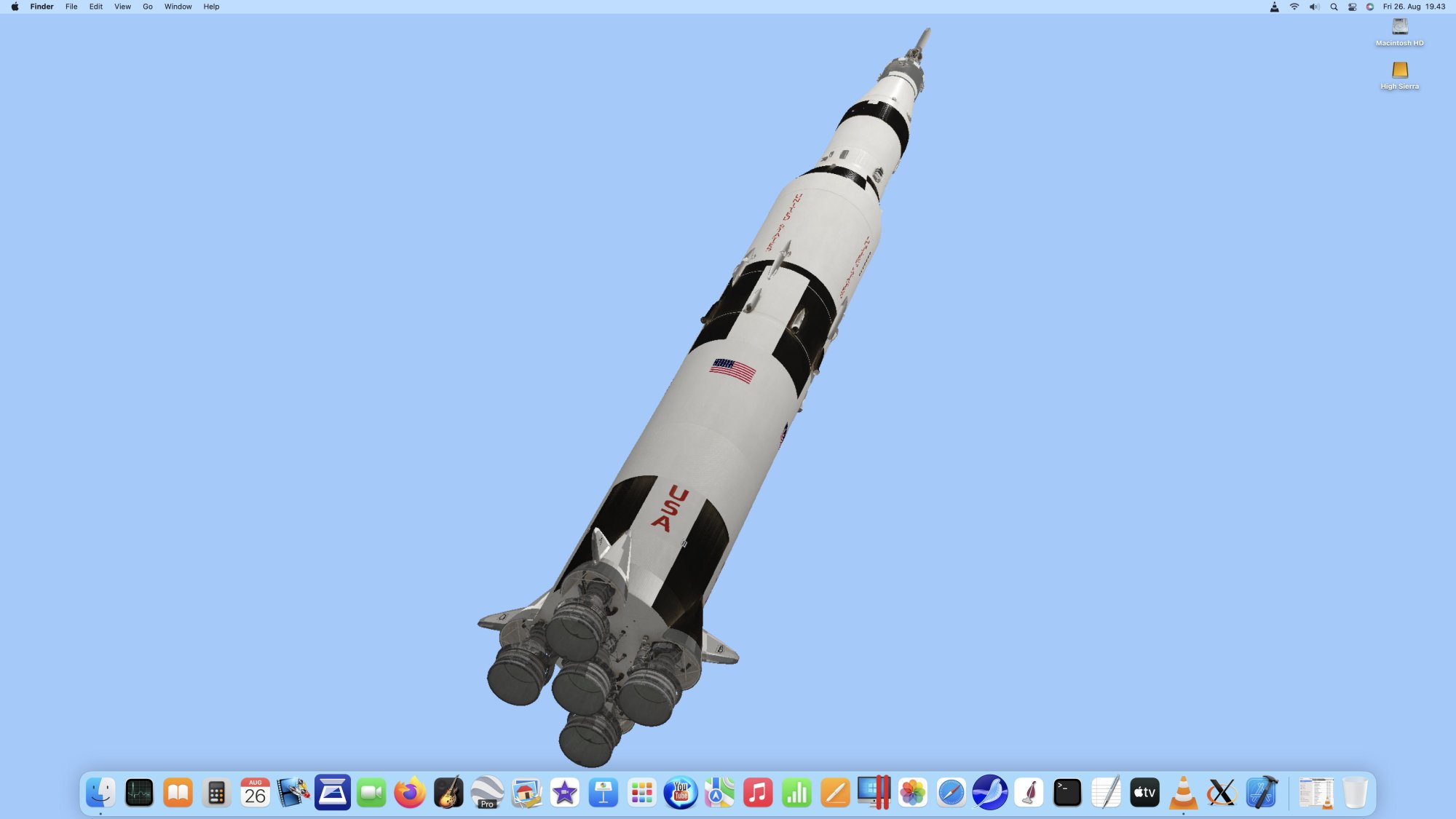
Task: Open the File menu
Action: (x=71, y=7)
